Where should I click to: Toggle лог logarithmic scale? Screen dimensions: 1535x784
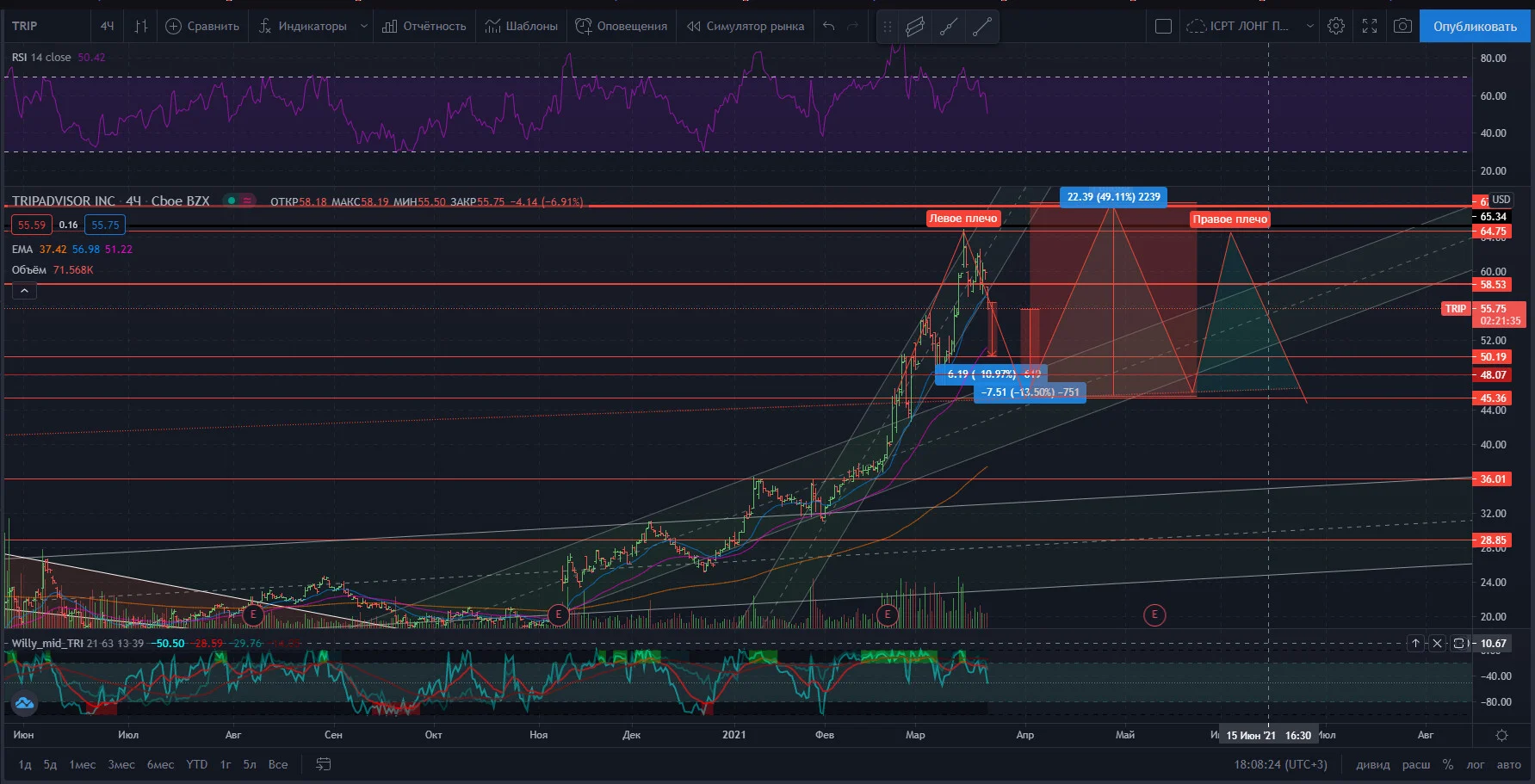(x=1476, y=764)
